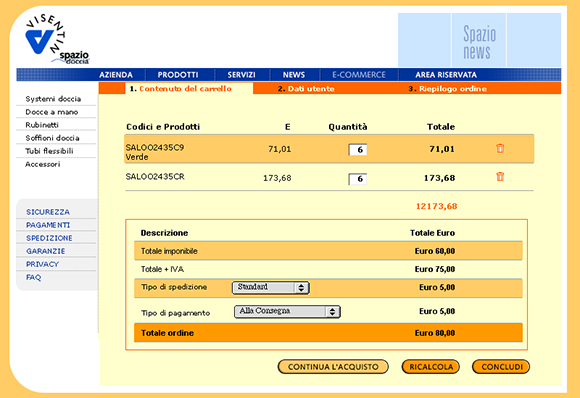This screenshot has width=580, height=398.
Task: Open the NEWS menu item
Action: (x=294, y=75)
